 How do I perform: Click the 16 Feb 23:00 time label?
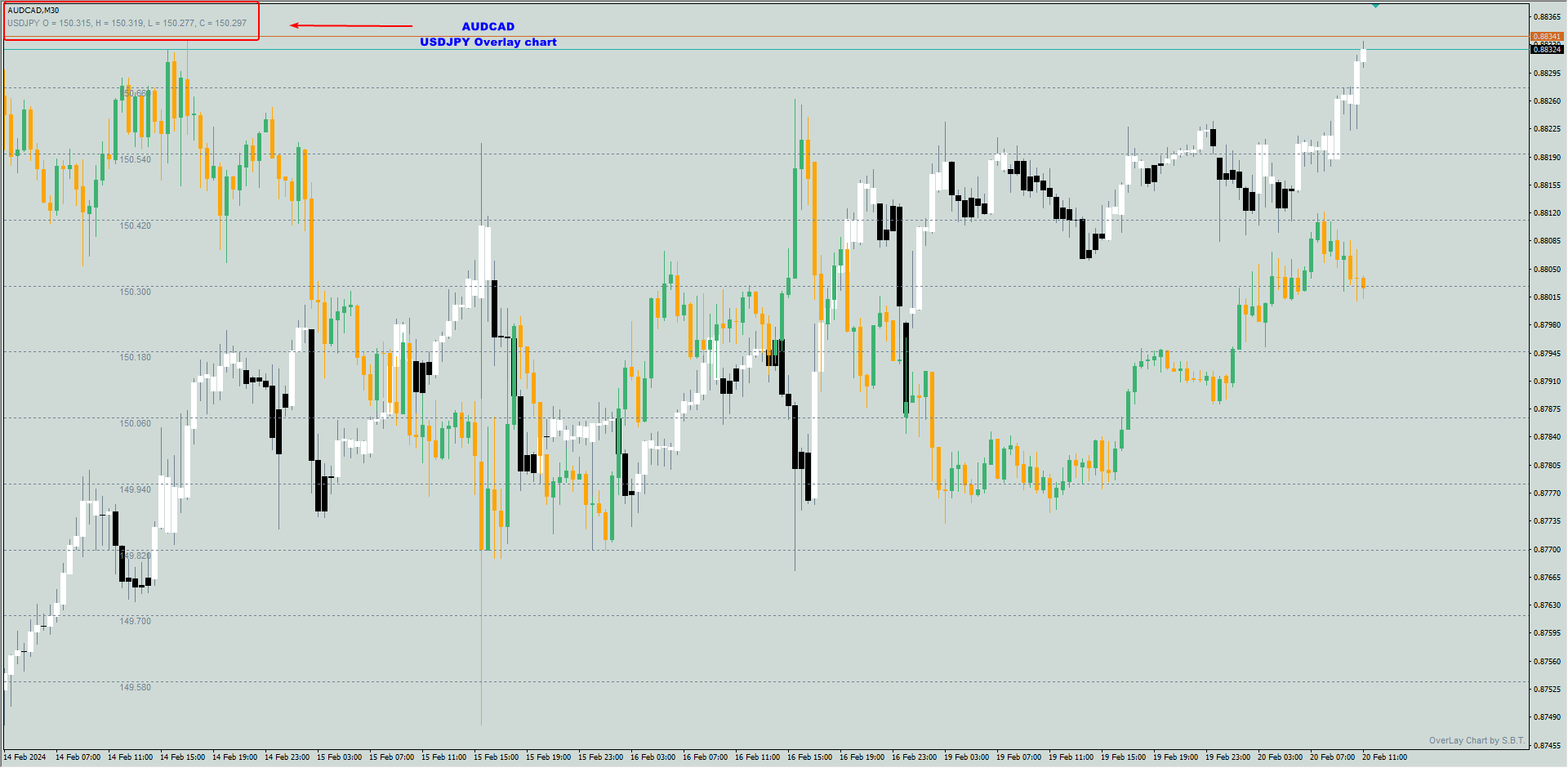click(x=914, y=757)
